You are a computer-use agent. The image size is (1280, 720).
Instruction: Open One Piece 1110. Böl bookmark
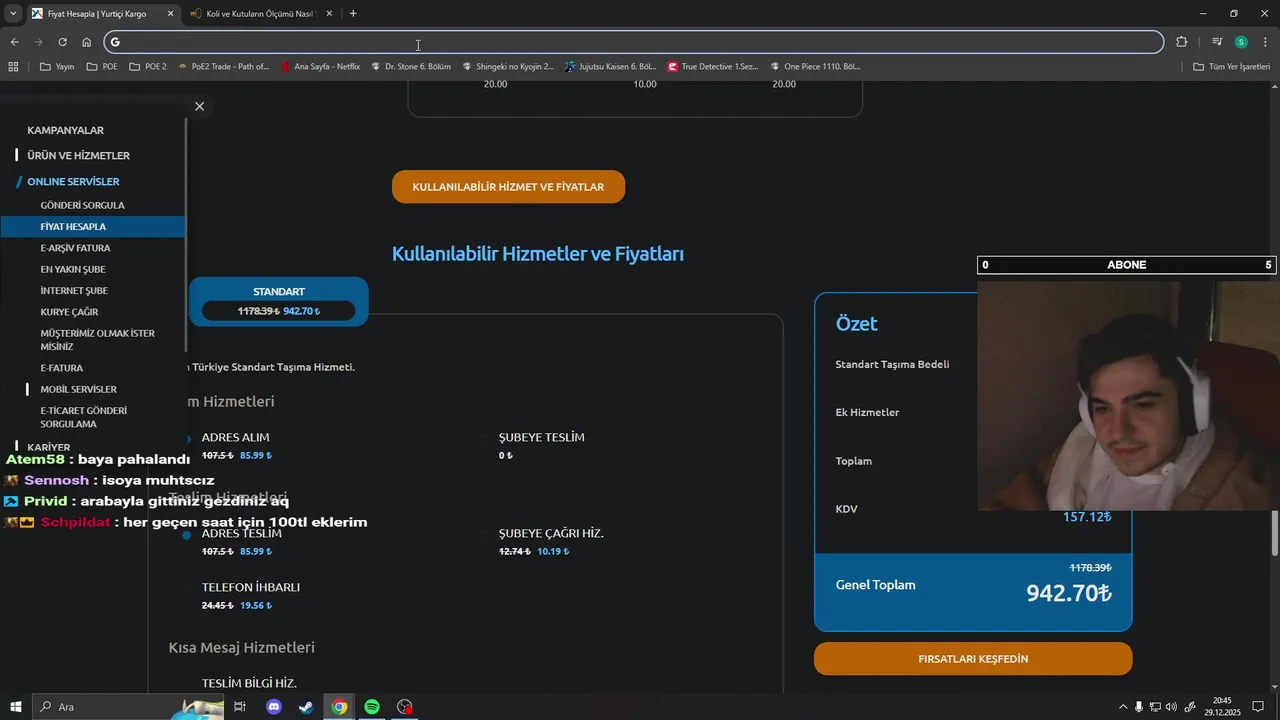[815, 67]
